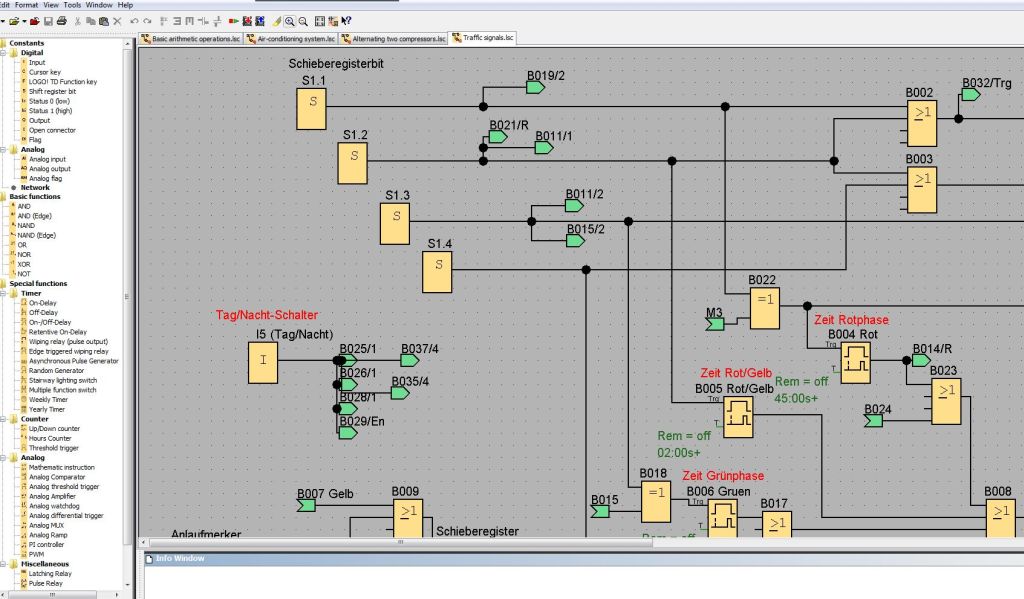
Task: Switch to Alternating two compressors.lsc tab
Action: tap(393, 39)
